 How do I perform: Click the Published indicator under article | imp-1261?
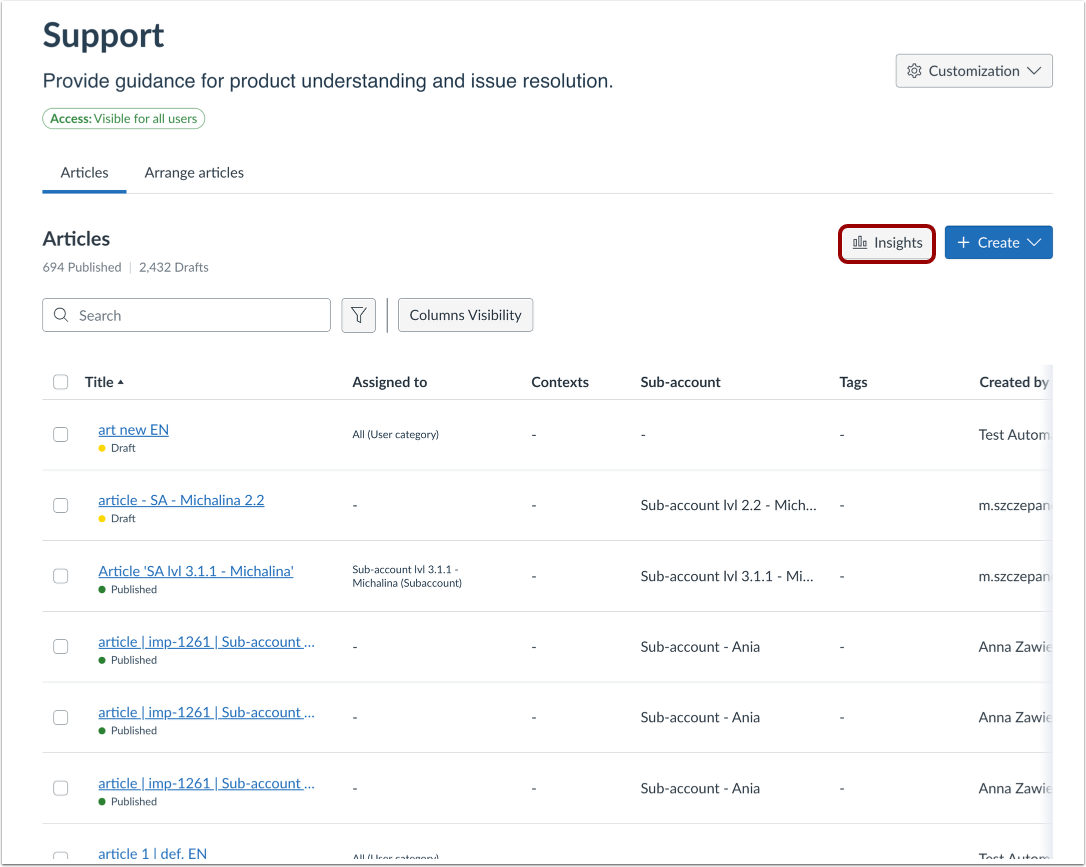pos(101,660)
